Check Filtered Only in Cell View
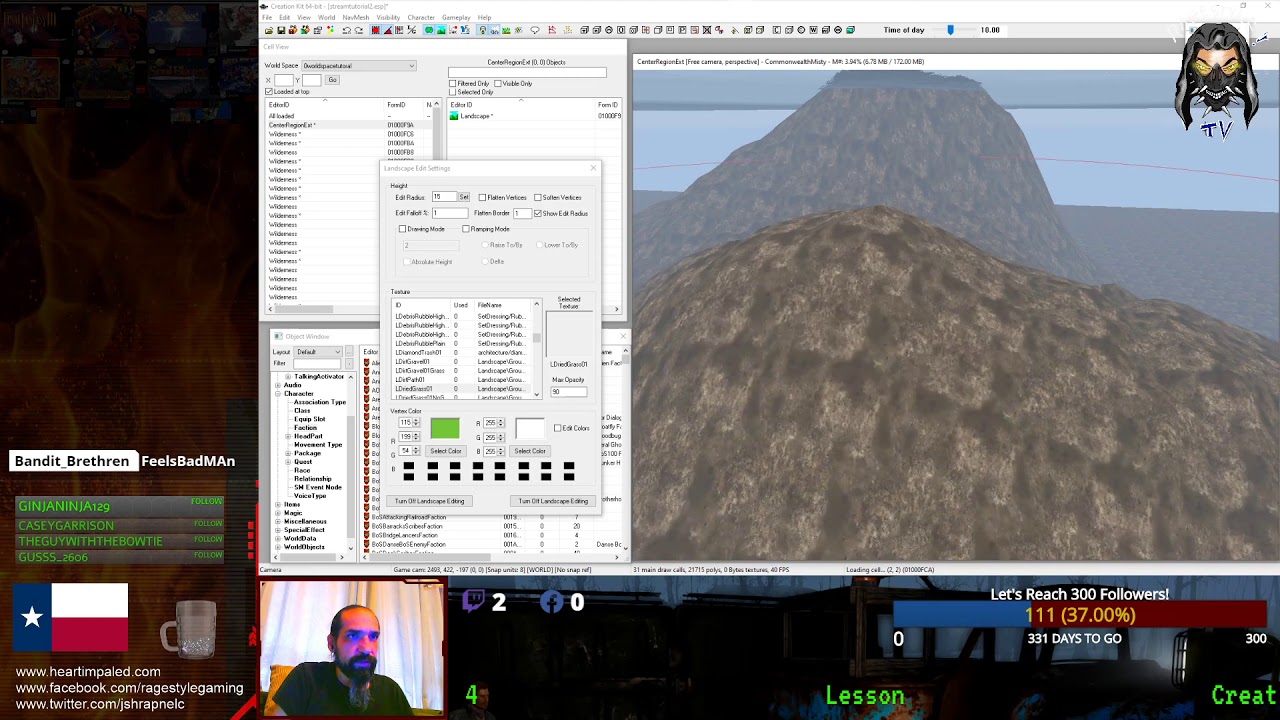This screenshot has width=1280, height=720. (453, 84)
